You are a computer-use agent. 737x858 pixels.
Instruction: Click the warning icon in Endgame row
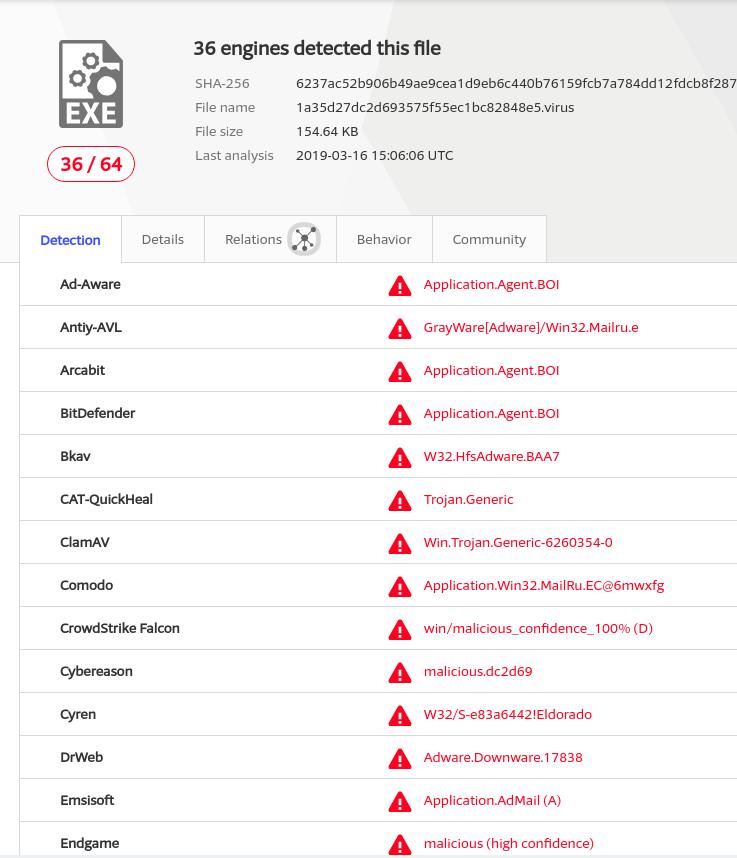point(400,844)
